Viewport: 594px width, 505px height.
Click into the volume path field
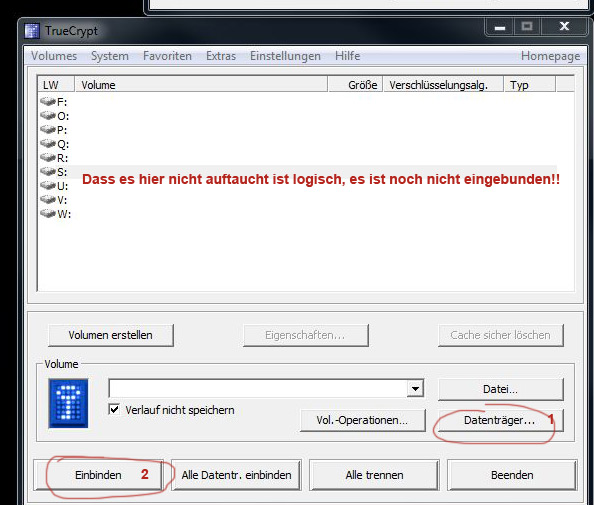[258, 389]
